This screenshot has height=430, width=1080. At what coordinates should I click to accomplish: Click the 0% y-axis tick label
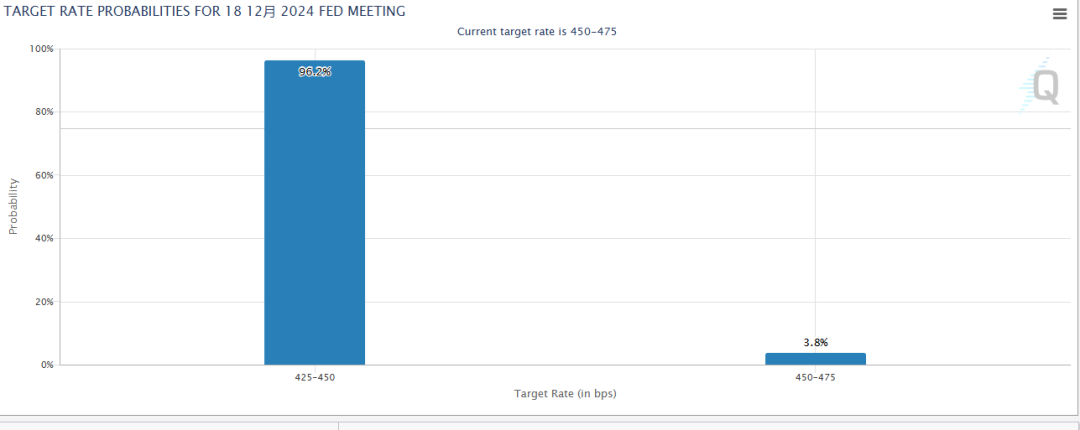click(x=47, y=365)
